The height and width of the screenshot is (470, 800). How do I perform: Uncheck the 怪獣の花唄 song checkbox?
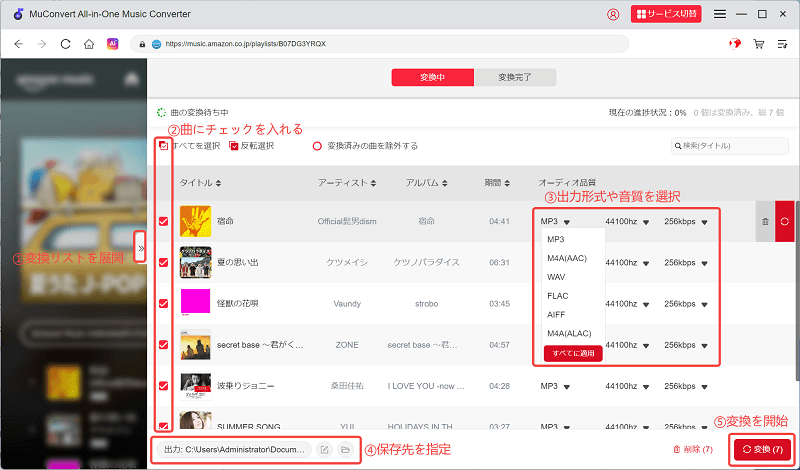point(163,304)
